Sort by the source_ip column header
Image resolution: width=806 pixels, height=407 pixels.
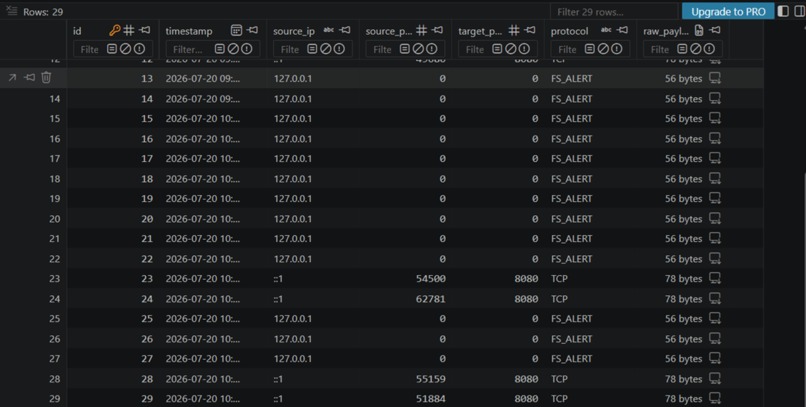coord(294,31)
